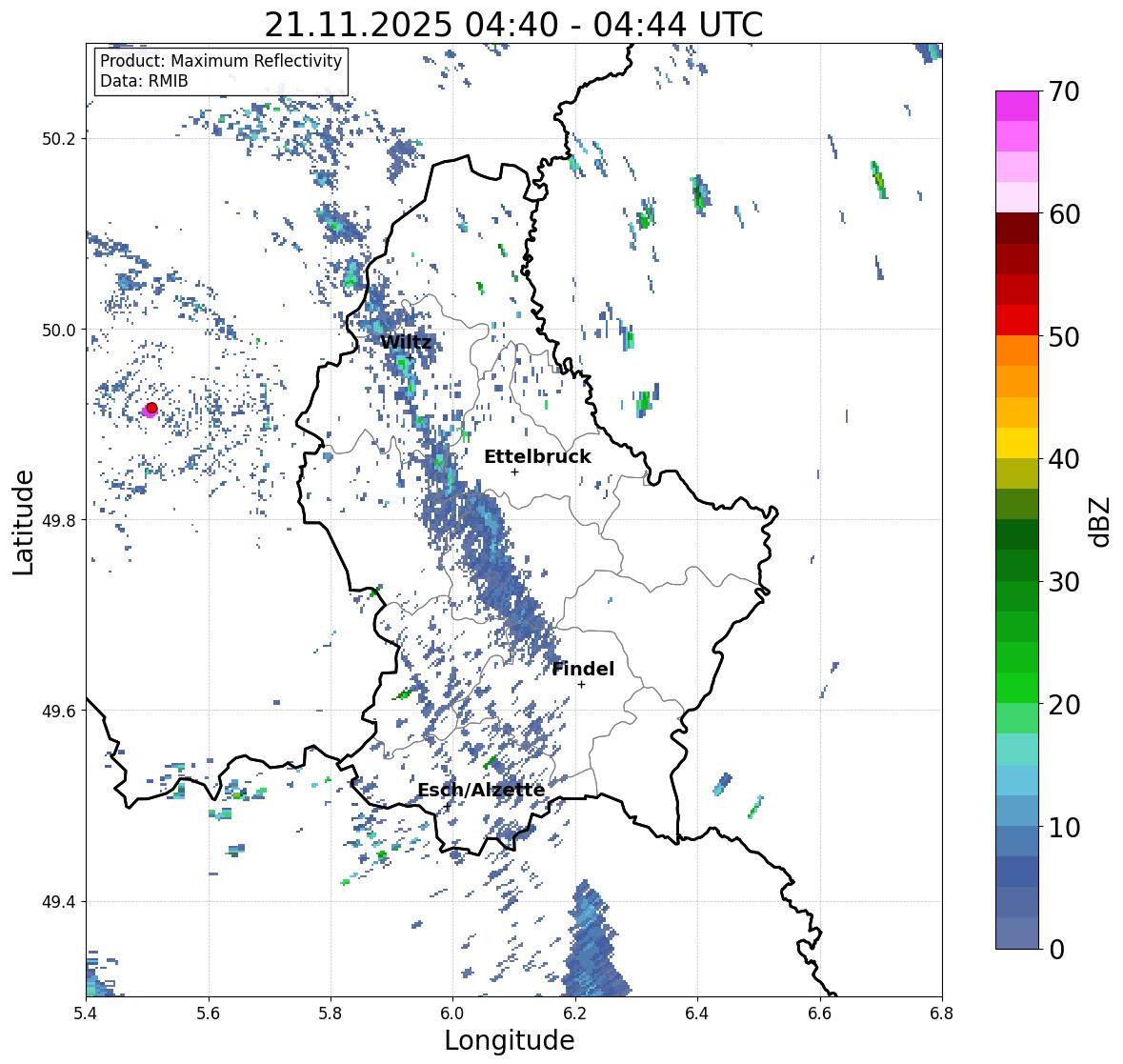
Task: Click the magenta top segment of the colorbar
Action: (1017, 106)
